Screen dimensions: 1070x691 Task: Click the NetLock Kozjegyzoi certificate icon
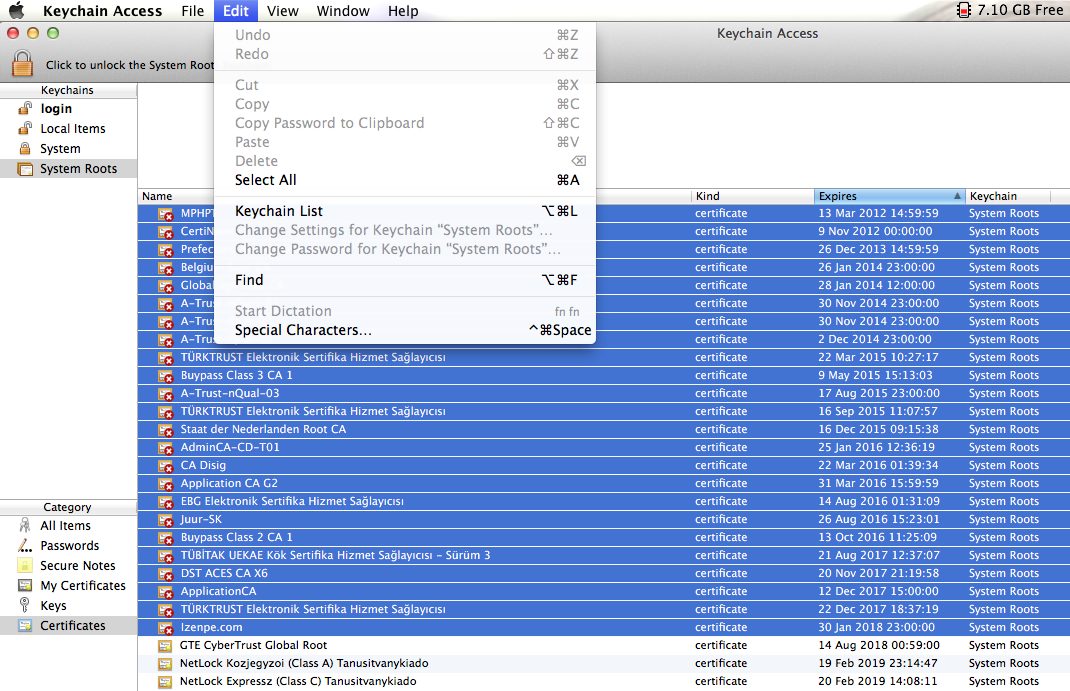165,663
